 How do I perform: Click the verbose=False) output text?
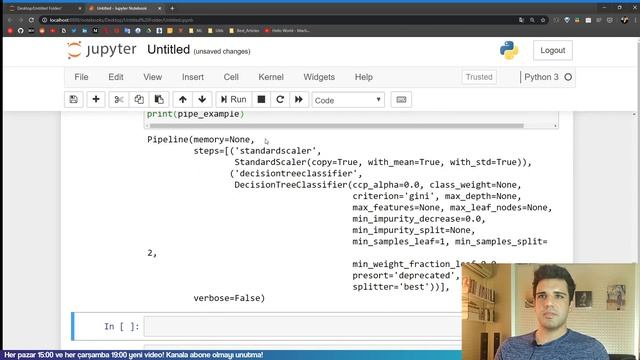tap(229, 298)
